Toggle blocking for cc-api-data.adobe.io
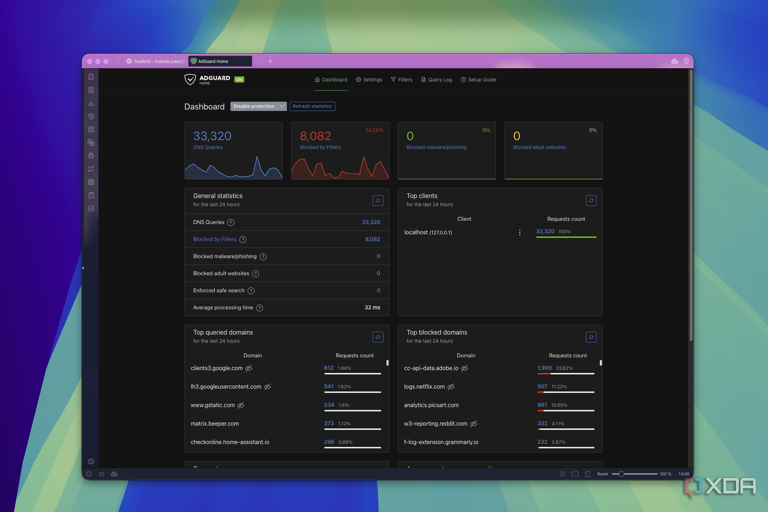Image resolution: width=768 pixels, height=512 pixels. [464, 368]
